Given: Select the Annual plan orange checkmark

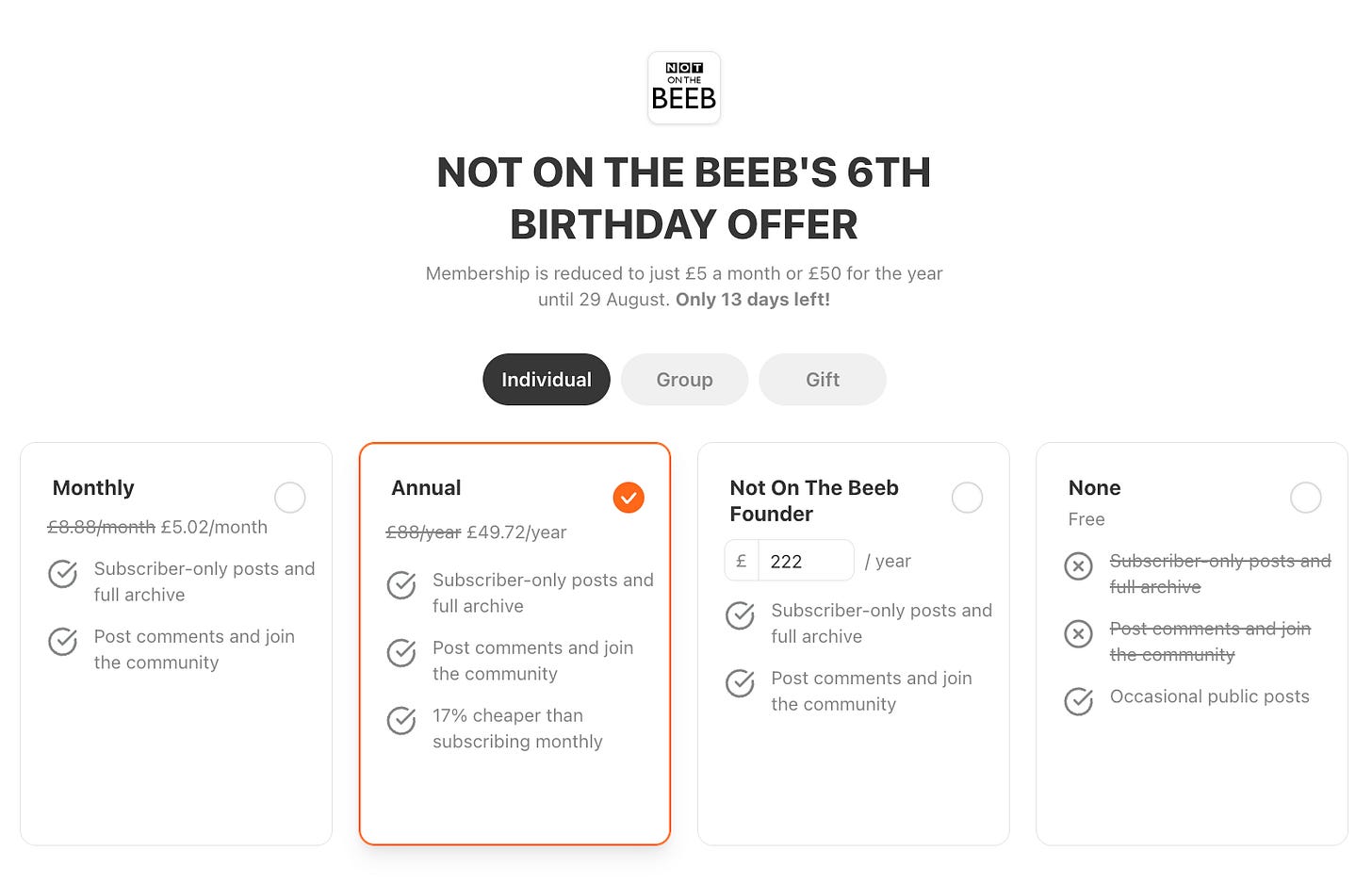Looking at the screenshot, I should 629,498.
